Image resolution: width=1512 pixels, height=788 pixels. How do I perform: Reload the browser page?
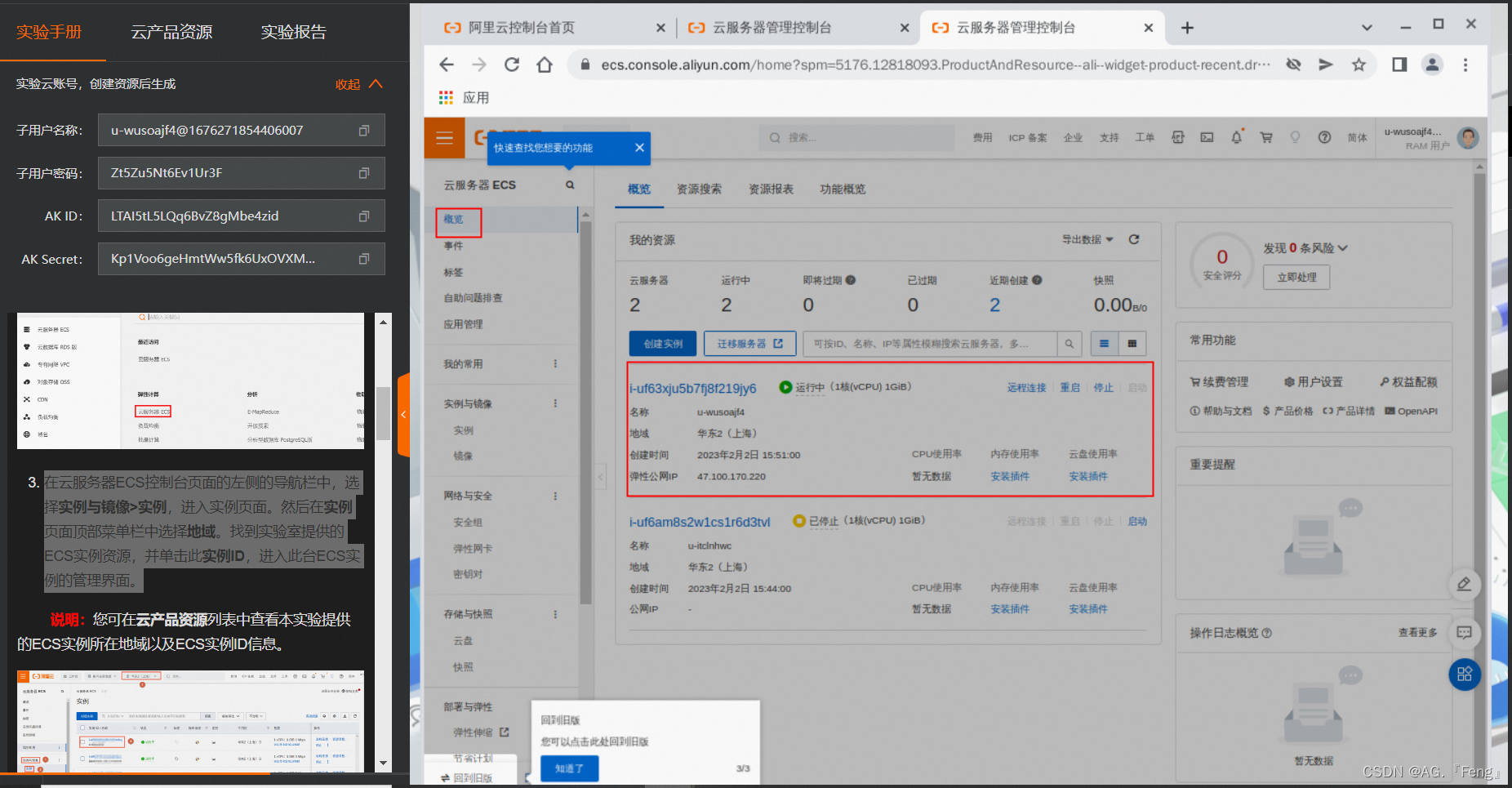click(512, 65)
